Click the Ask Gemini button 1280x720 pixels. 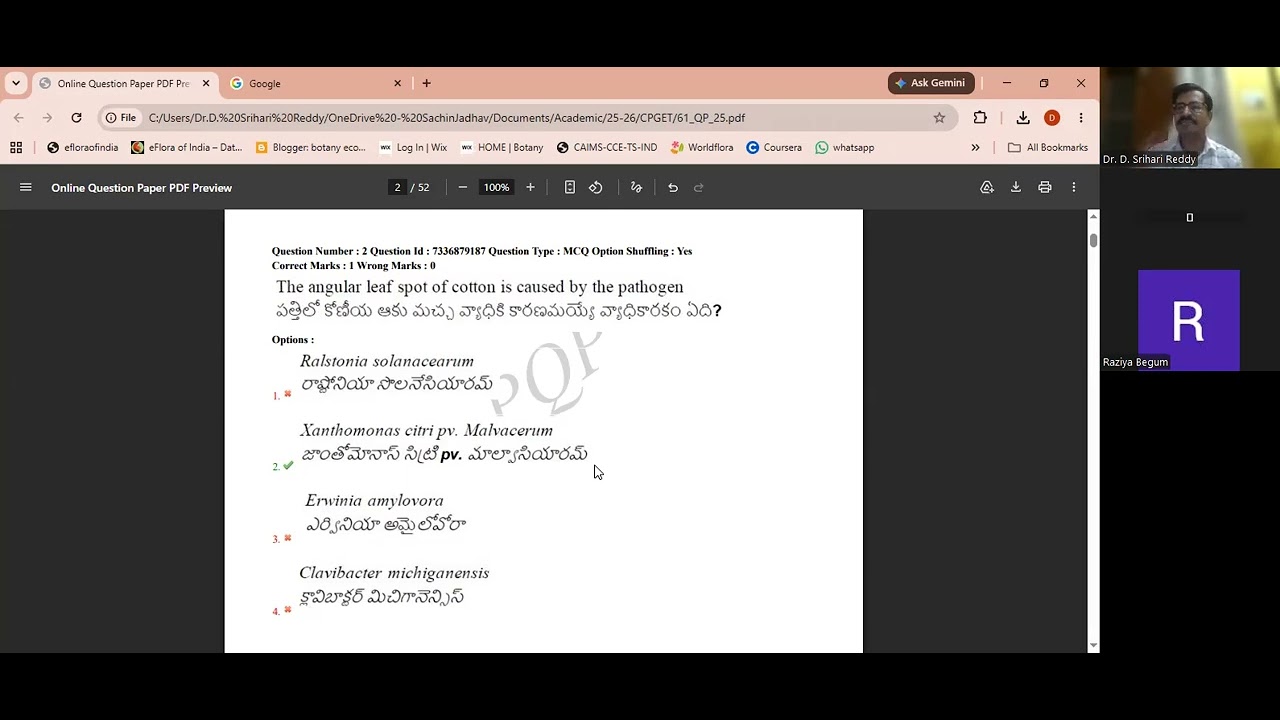[931, 83]
